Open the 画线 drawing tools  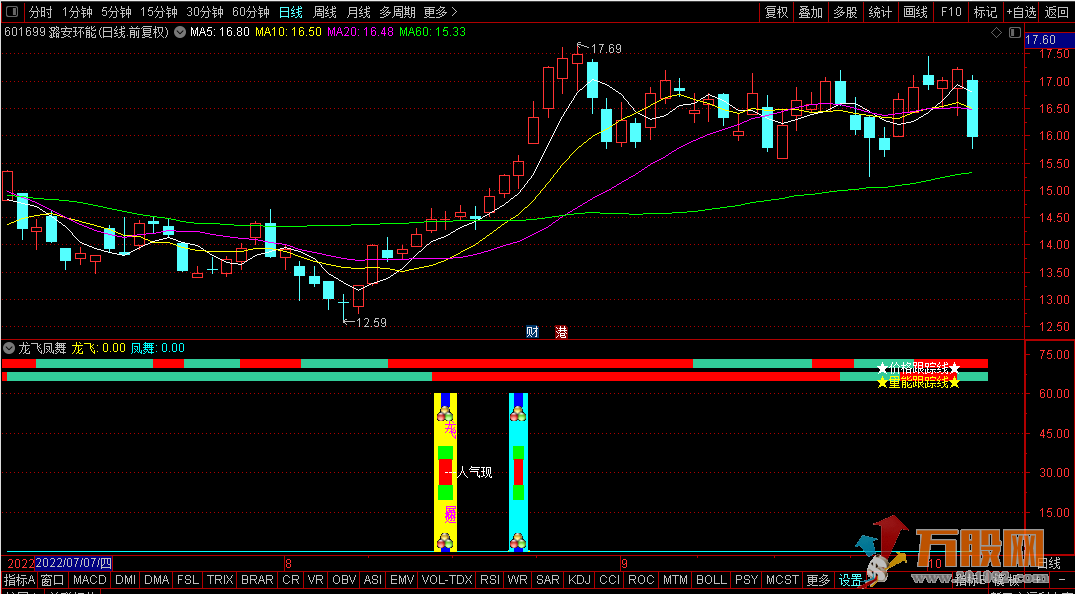click(915, 12)
